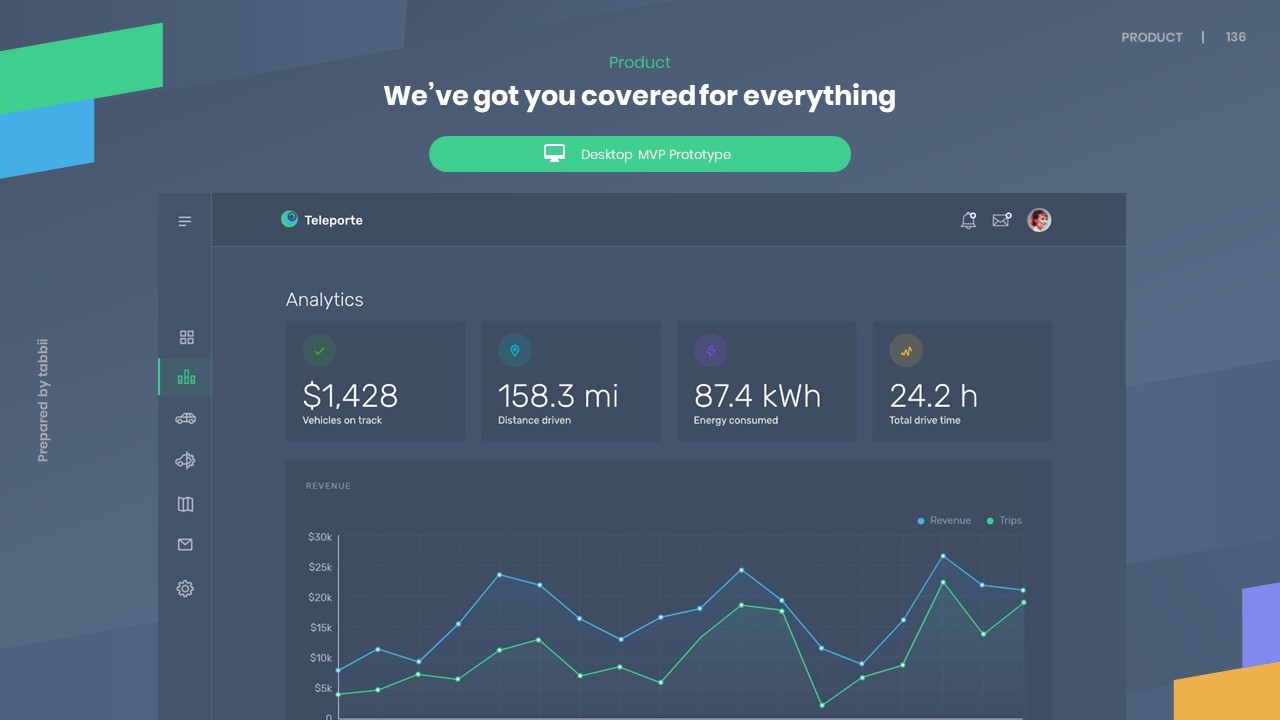Click the $5k axis label
This screenshot has width=1280, height=720.
pyautogui.click(x=323, y=688)
